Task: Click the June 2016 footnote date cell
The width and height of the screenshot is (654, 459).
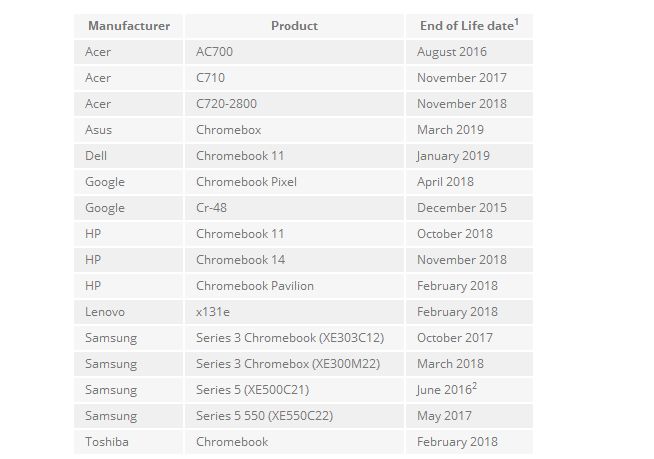Action: (469, 390)
